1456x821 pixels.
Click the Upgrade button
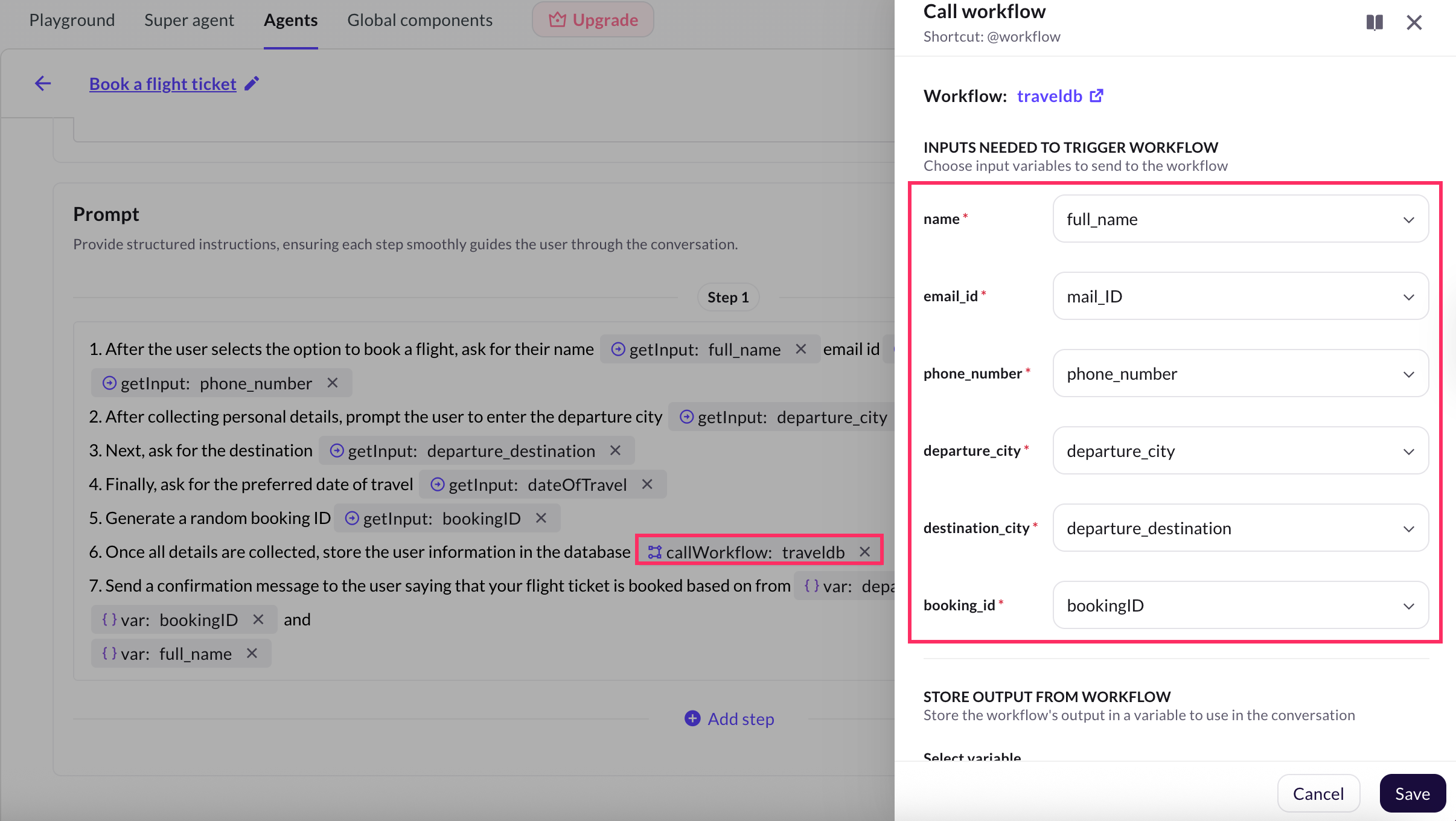593,20
